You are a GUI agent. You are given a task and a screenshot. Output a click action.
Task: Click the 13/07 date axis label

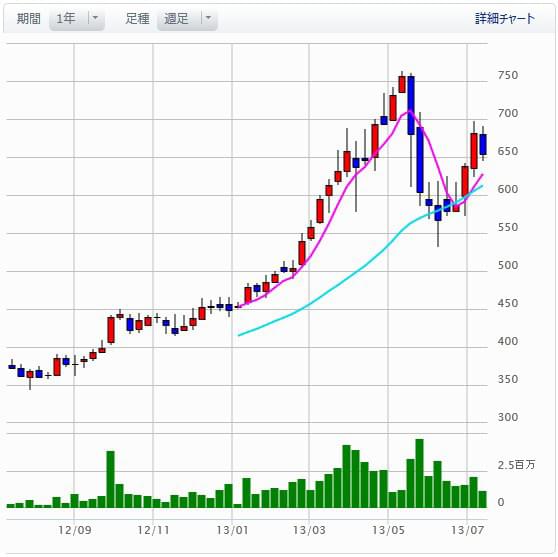click(468, 530)
